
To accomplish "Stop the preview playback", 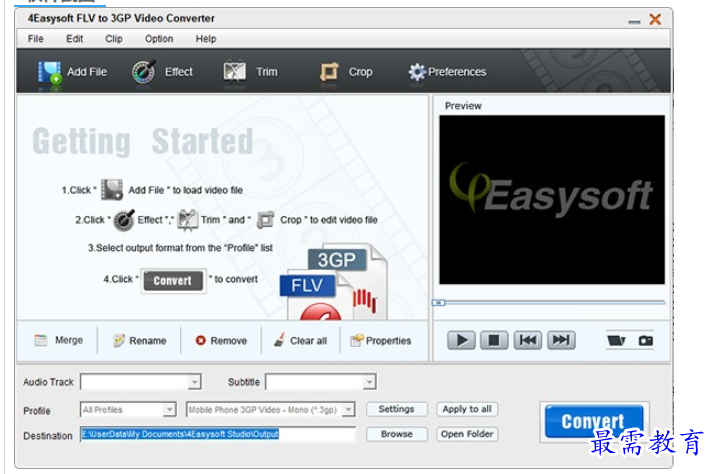I will [x=494, y=340].
